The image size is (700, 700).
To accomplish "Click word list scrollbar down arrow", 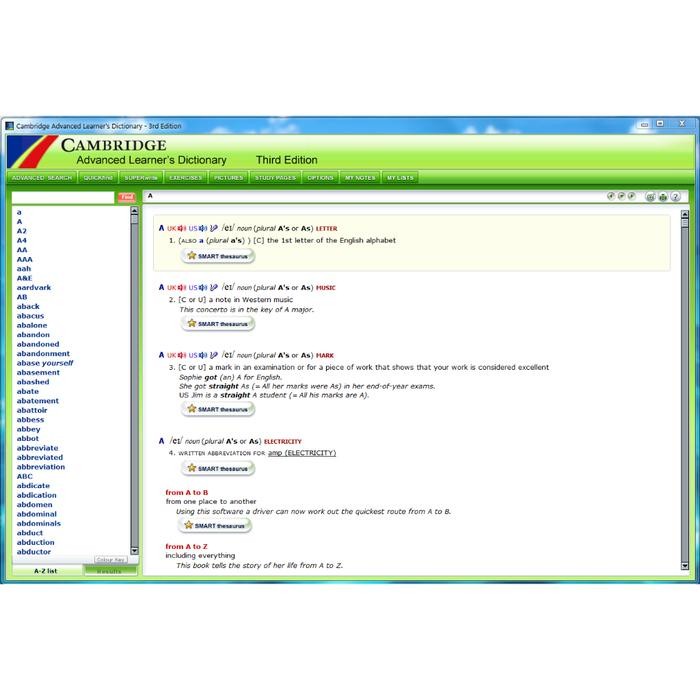I will (x=134, y=550).
